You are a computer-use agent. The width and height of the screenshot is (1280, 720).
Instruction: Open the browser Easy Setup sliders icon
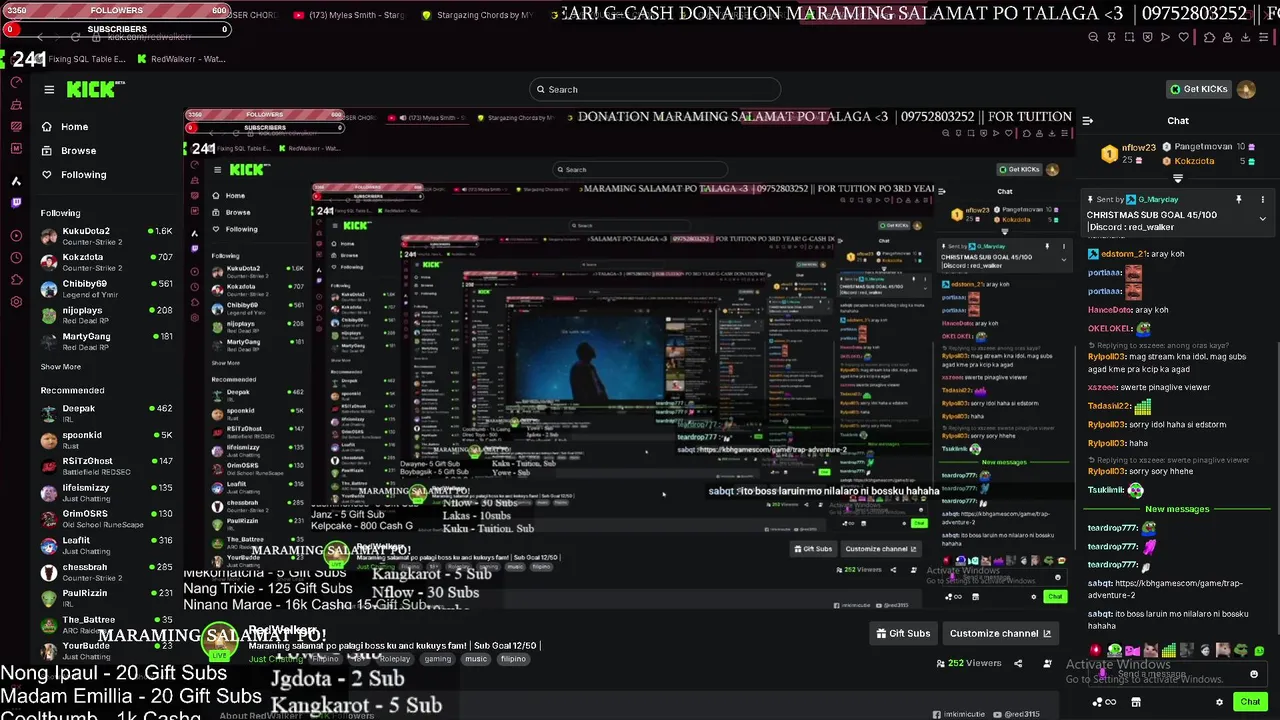pos(1264,37)
